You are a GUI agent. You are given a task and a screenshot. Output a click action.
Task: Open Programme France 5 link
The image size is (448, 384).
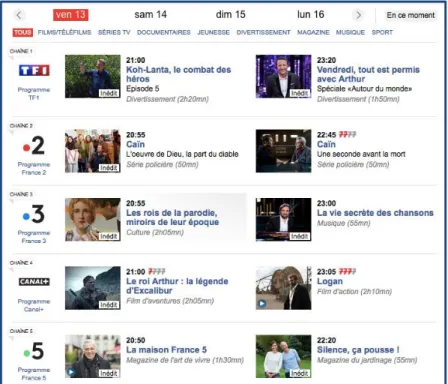34,374
